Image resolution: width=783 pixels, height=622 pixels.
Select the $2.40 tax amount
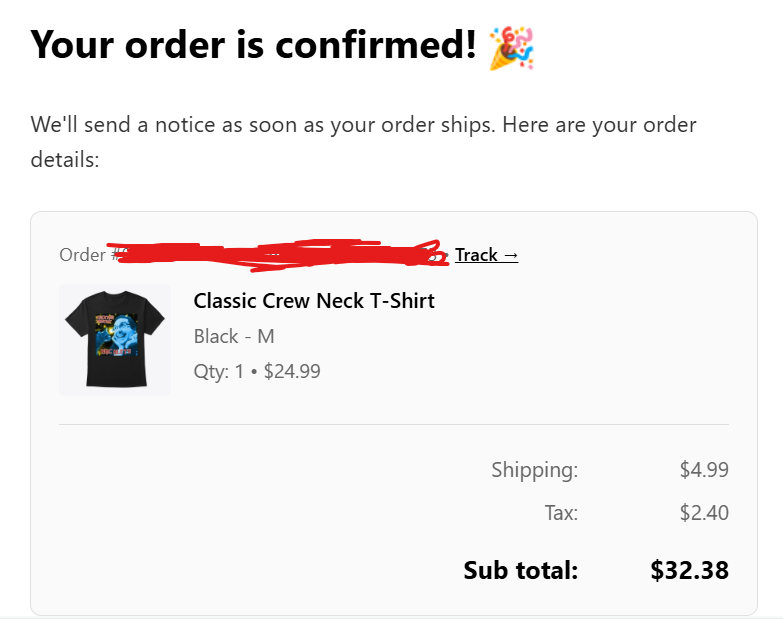(x=703, y=513)
